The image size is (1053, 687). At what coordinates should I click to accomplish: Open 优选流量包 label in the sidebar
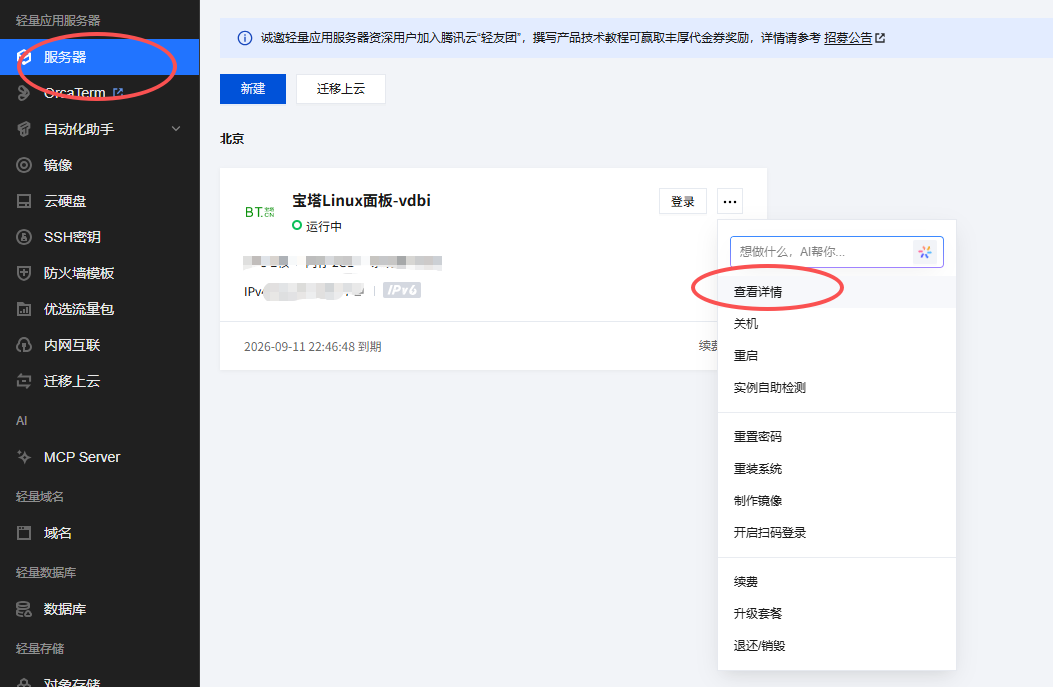[x=79, y=309]
